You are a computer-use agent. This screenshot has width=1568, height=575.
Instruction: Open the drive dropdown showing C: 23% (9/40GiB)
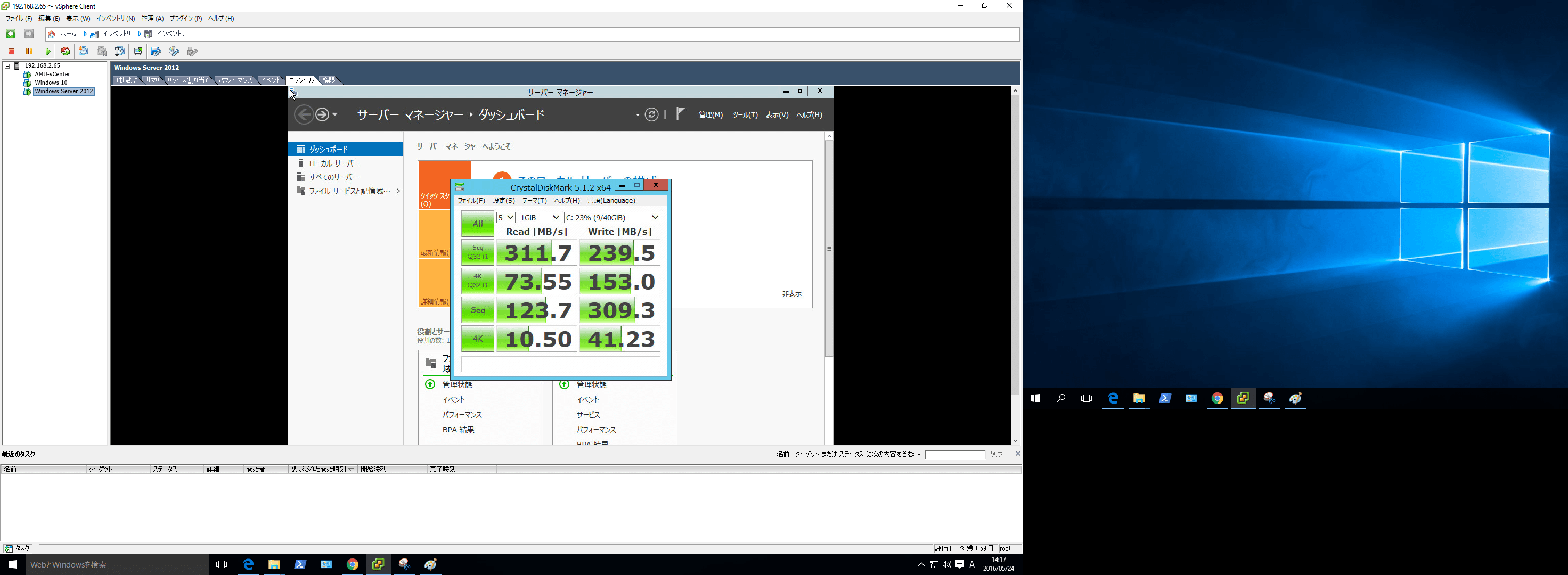pos(612,217)
